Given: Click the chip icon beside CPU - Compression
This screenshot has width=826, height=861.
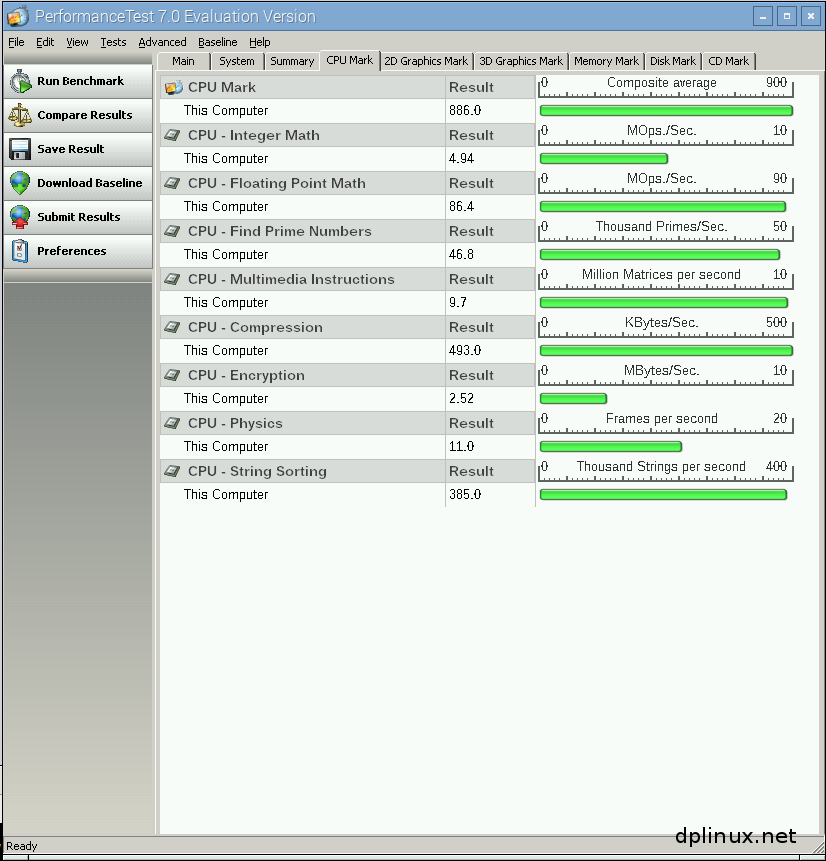Looking at the screenshot, I should (x=172, y=327).
